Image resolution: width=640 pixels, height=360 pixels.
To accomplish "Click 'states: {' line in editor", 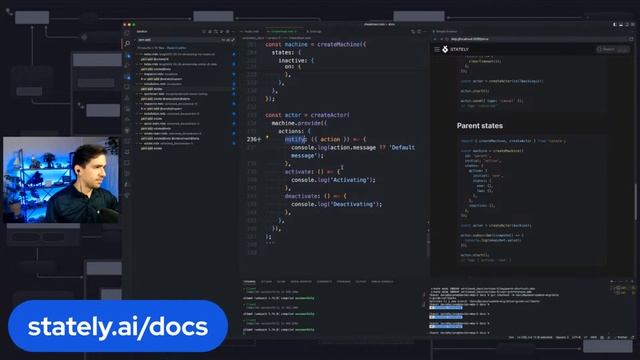I will [x=286, y=53].
